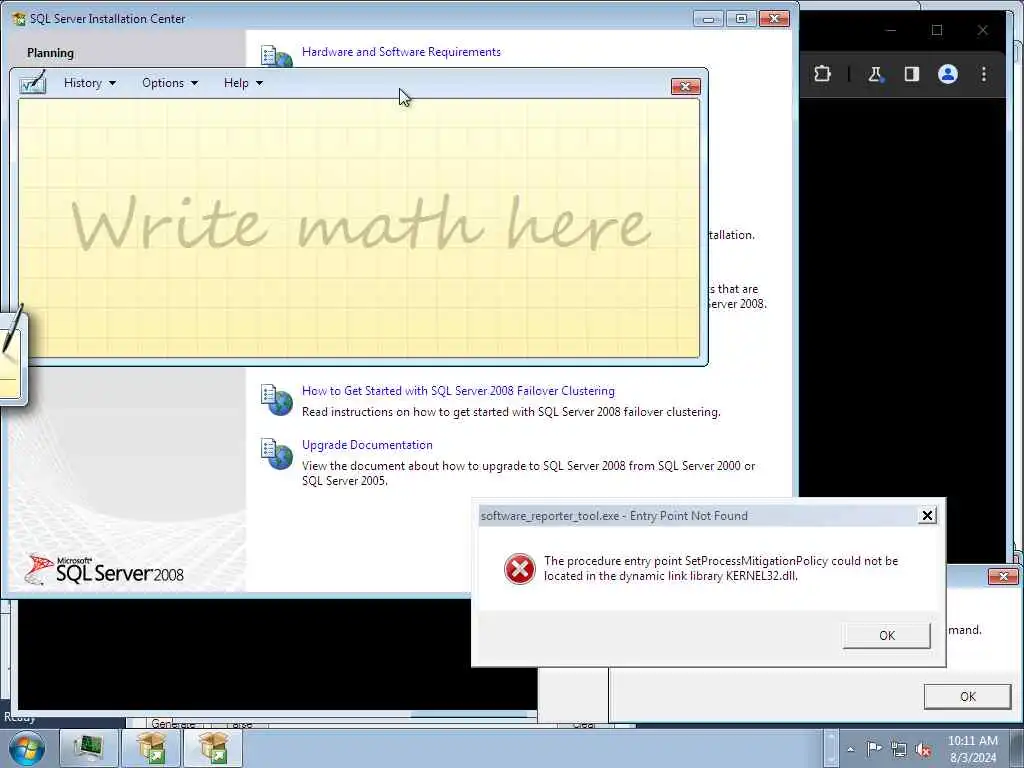This screenshot has height=768, width=1024.
Task: Click the taskbar clock showing 10:11 AM
Action: coord(972,749)
